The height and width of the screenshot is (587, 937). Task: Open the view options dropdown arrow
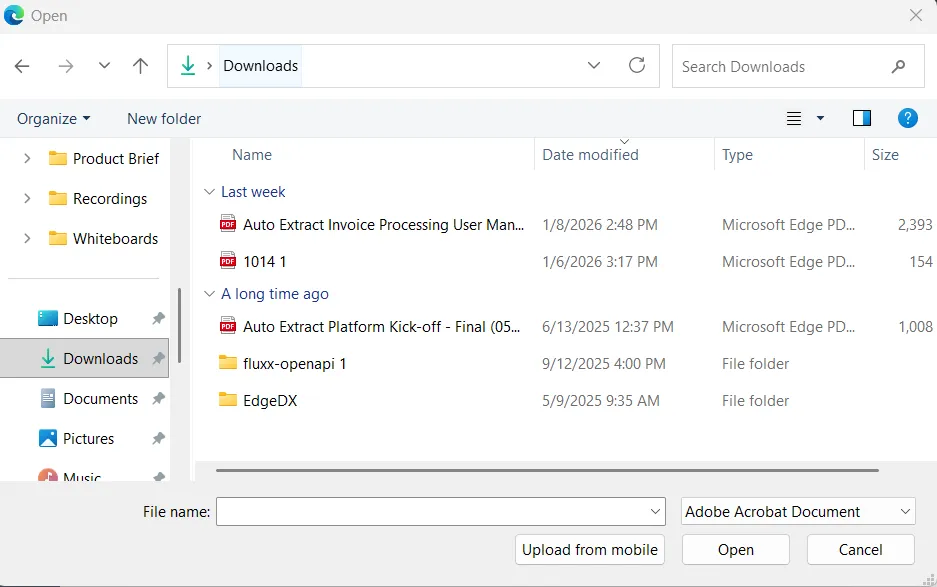(820, 118)
